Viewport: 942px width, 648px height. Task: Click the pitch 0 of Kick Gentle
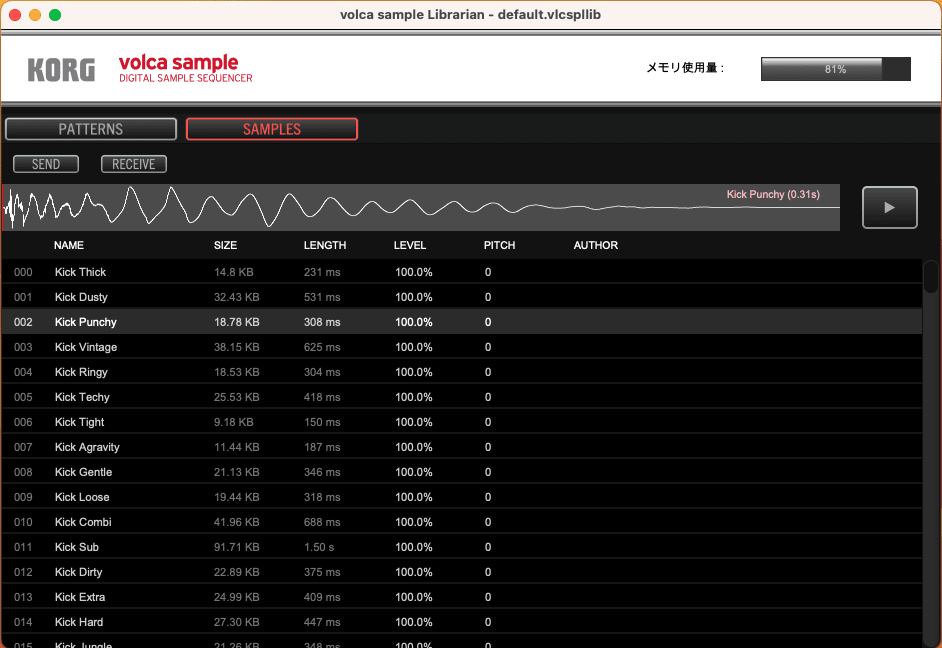(488, 472)
